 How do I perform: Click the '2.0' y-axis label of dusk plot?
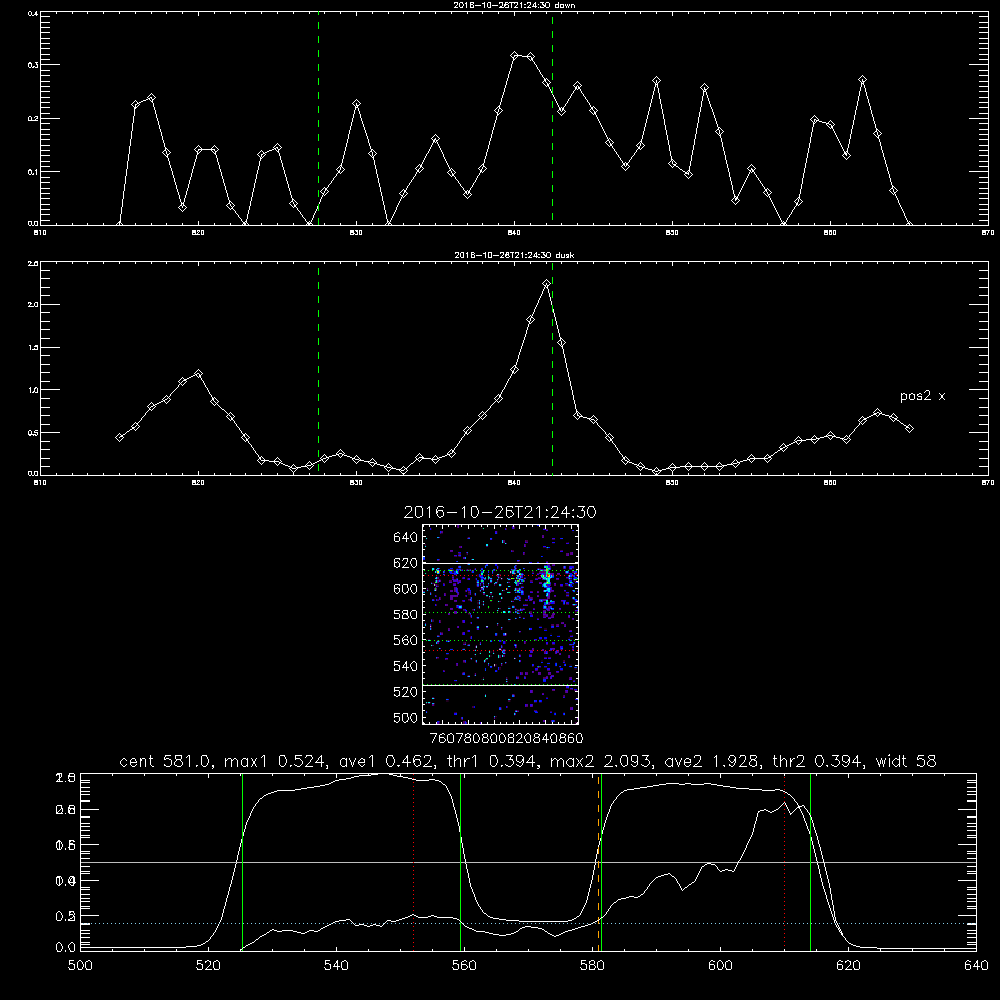(x=33, y=305)
